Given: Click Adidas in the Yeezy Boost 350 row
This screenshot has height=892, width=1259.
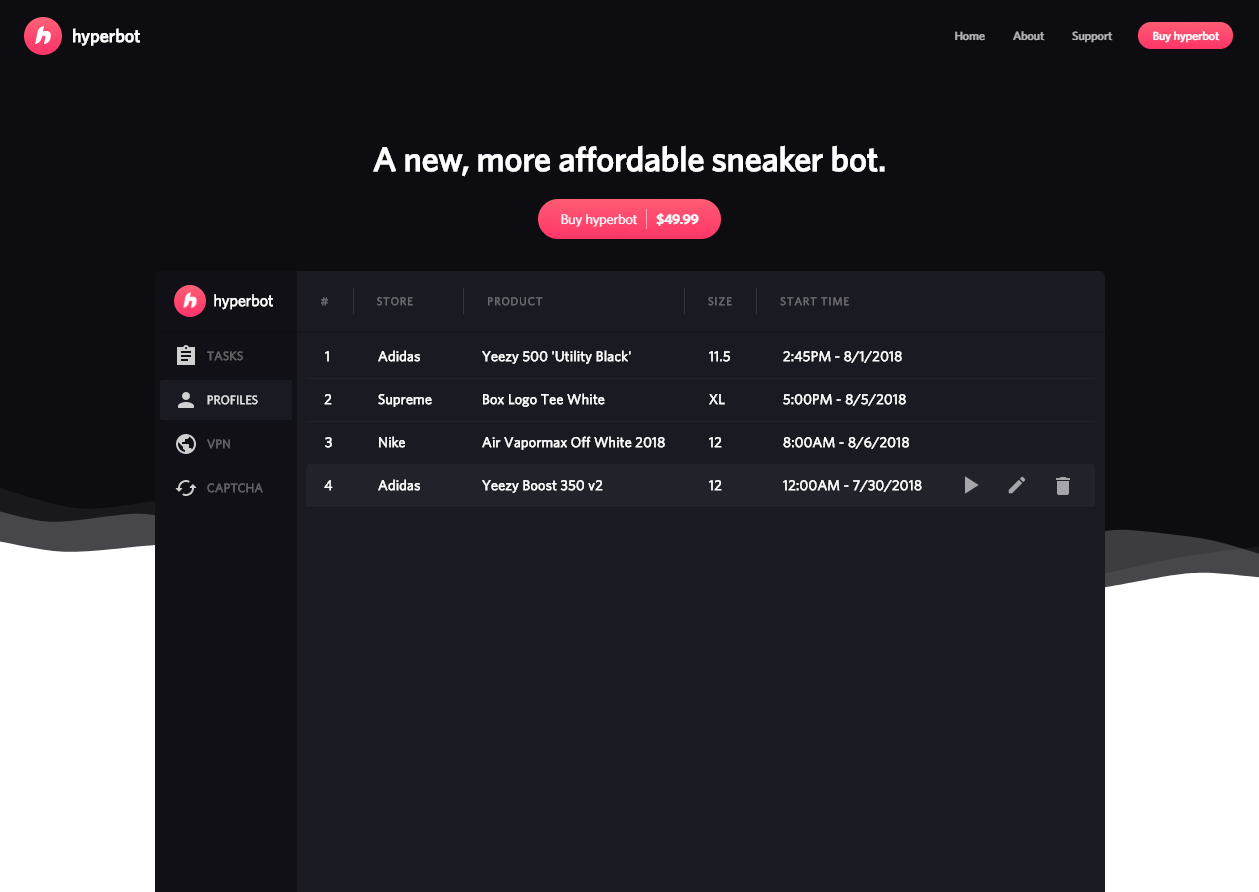Looking at the screenshot, I should click(399, 486).
